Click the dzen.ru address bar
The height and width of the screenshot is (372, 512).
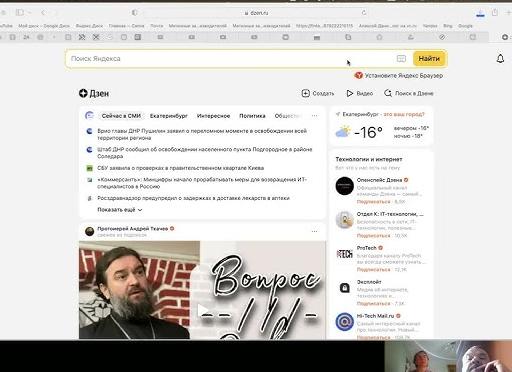[256, 13]
